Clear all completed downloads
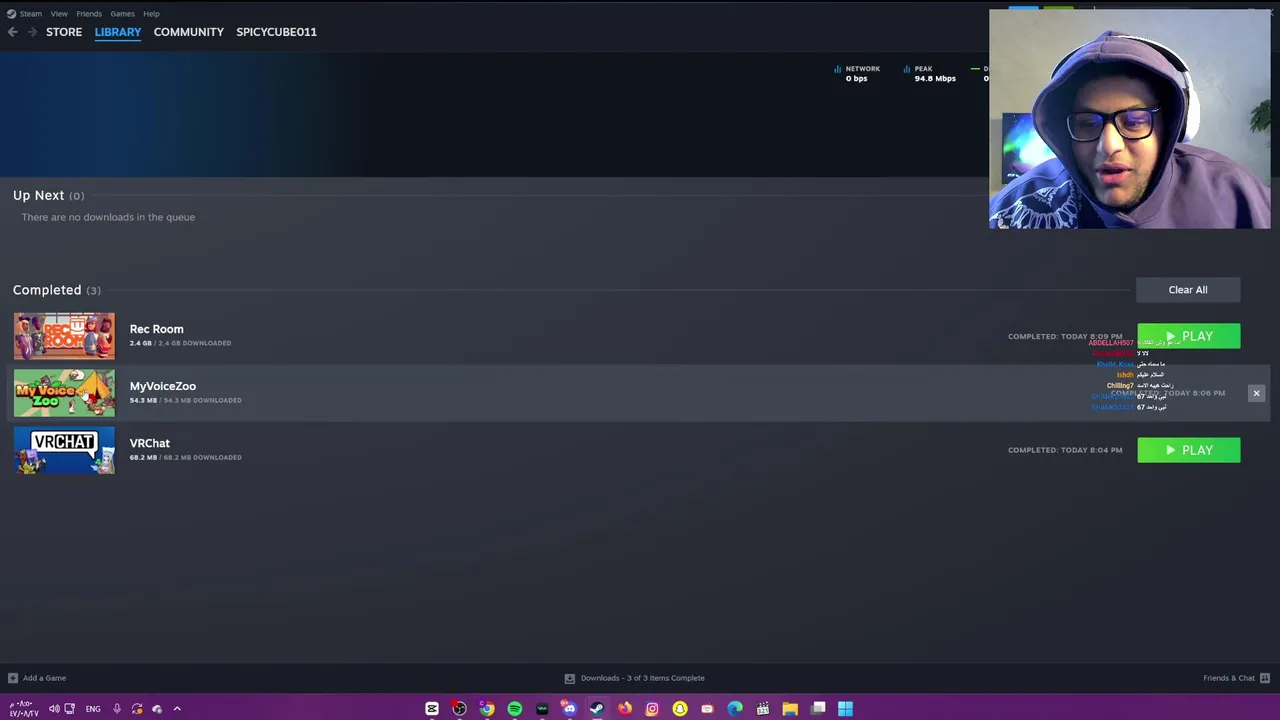The image size is (1280, 720). click(1188, 290)
